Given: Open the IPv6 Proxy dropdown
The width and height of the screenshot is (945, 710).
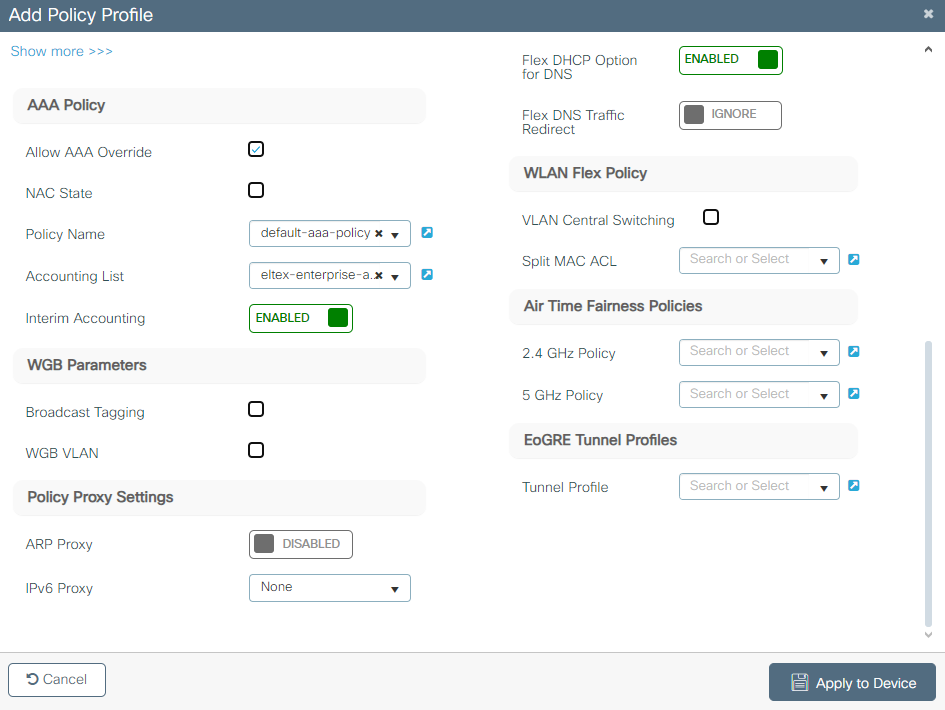Looking at the screenshot, I should tap(330, 588).
